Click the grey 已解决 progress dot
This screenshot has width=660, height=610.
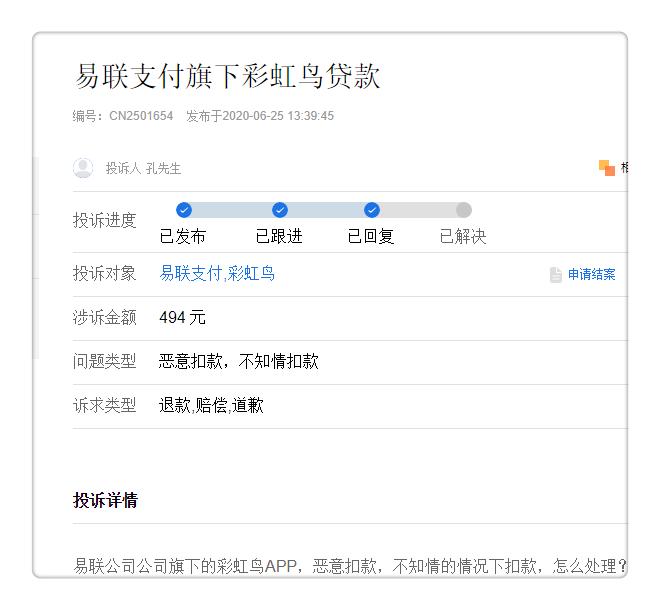tap(464, 210)
